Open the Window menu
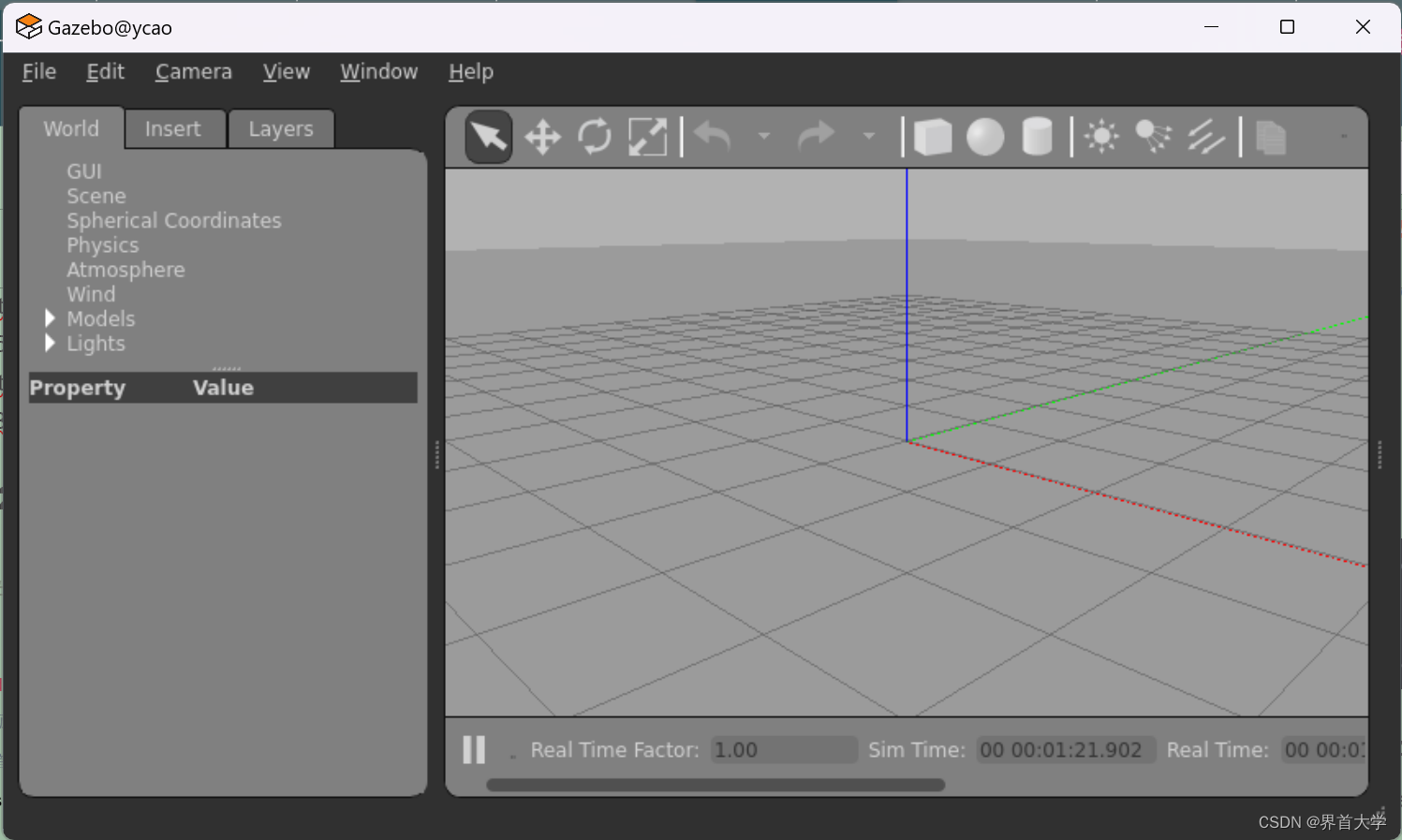The height and width of the screenshot is (840, 1402). (x=378, y=71)
